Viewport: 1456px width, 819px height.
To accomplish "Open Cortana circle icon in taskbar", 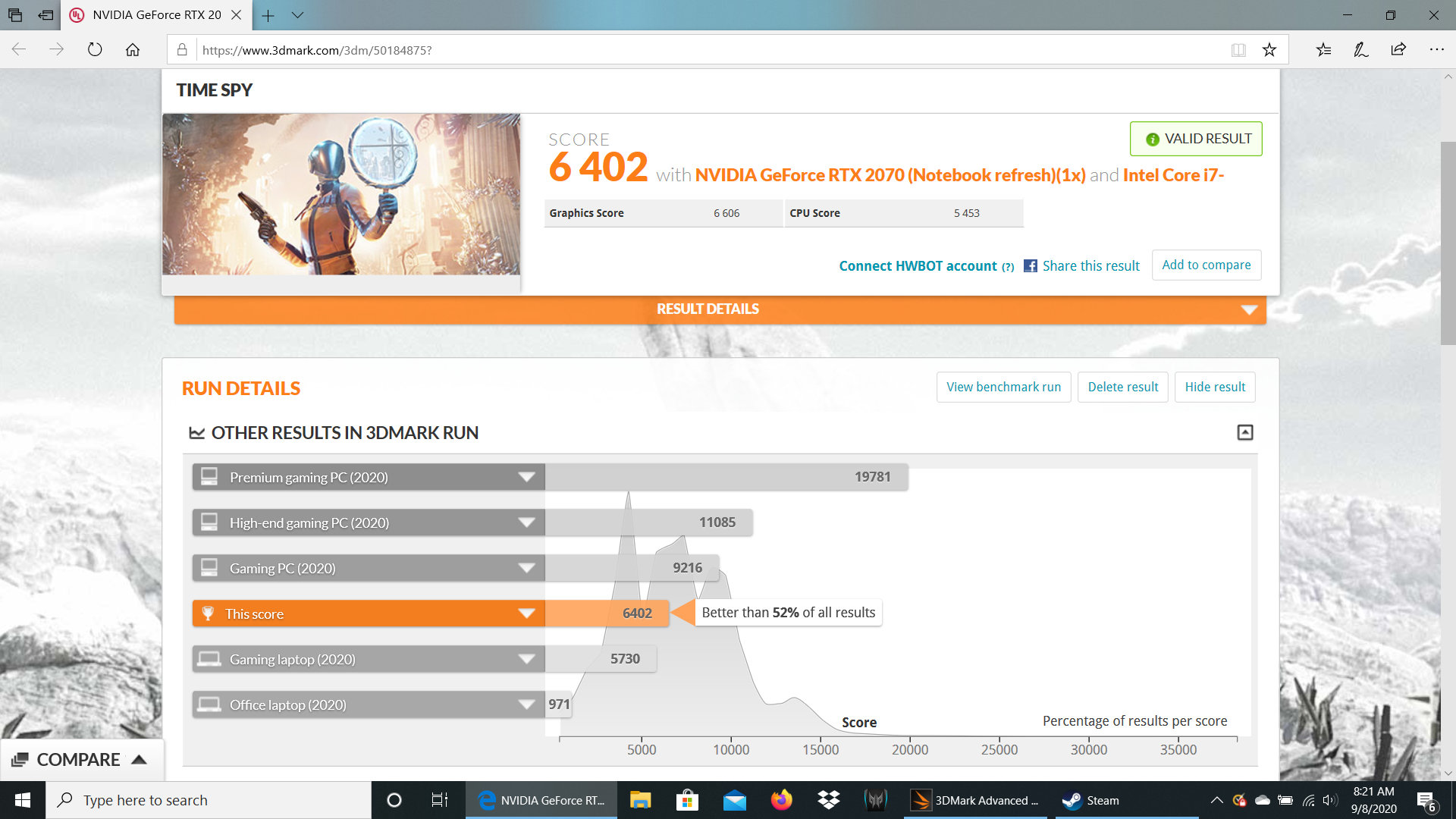I will point(394,800).
